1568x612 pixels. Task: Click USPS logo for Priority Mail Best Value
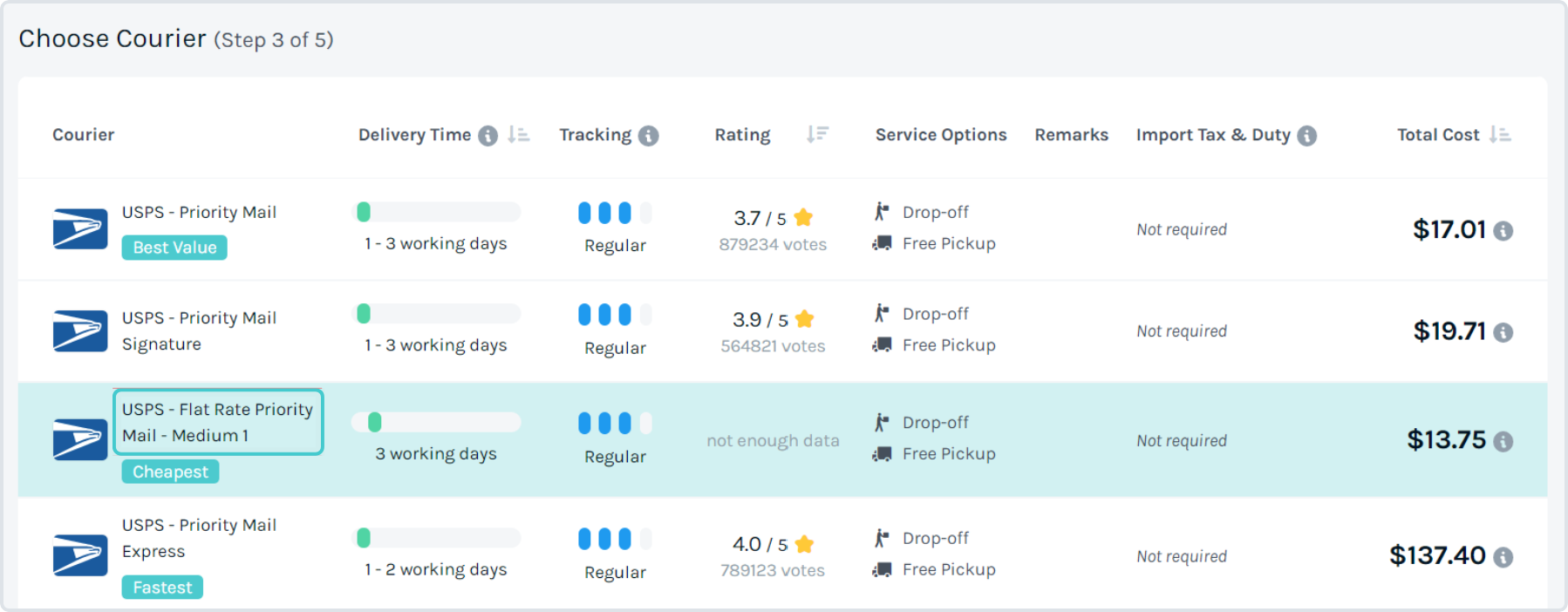[80, 229]
